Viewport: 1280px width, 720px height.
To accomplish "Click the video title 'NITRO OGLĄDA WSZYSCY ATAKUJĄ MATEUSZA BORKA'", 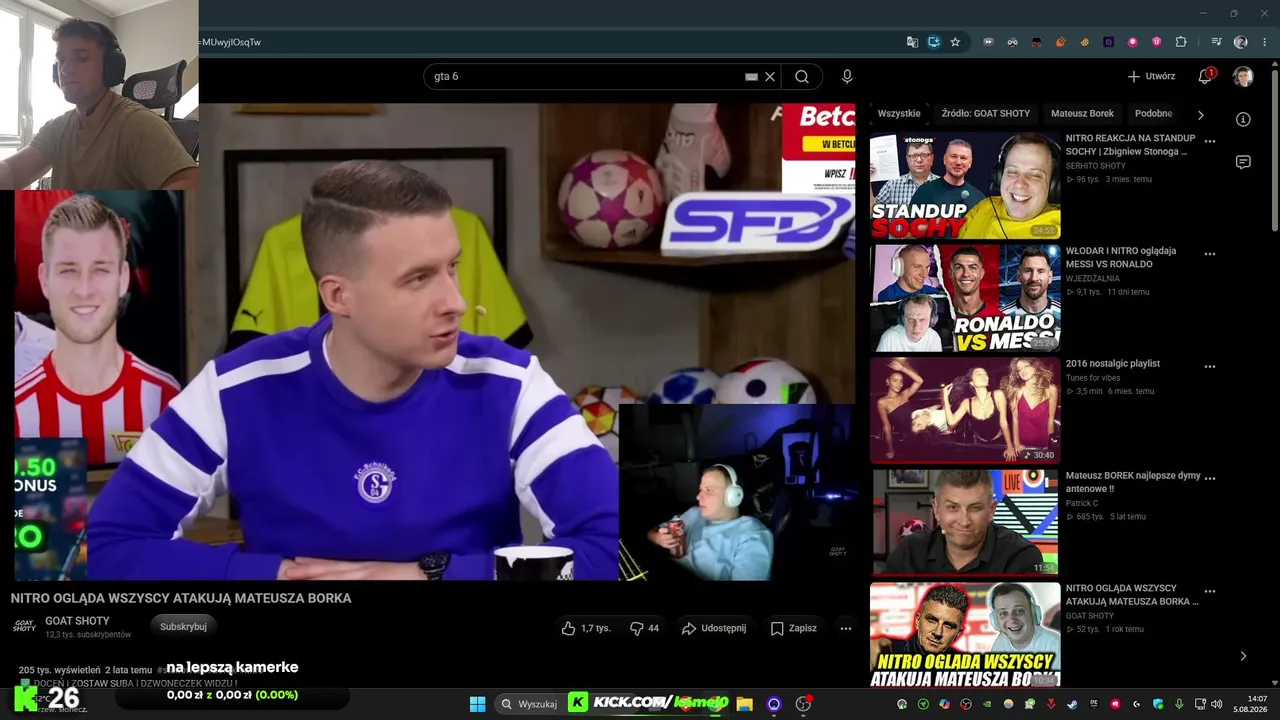I will (181, 598).
